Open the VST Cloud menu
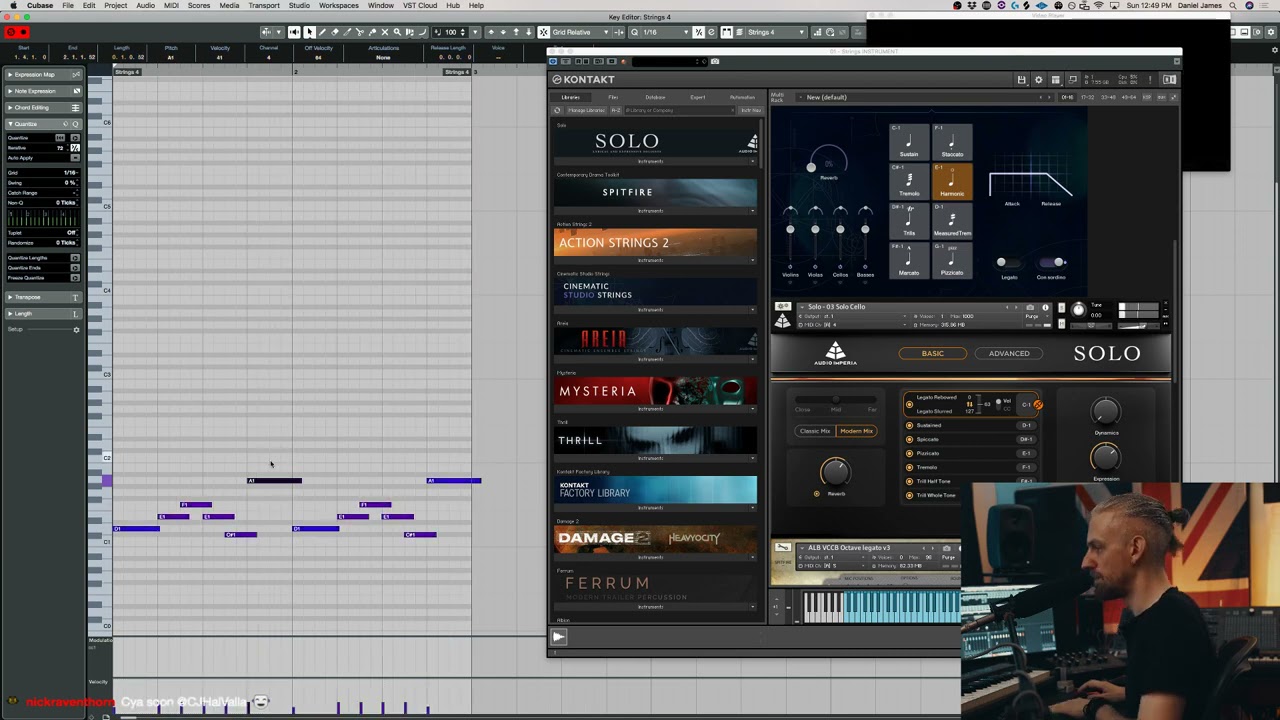 [420, 6]
